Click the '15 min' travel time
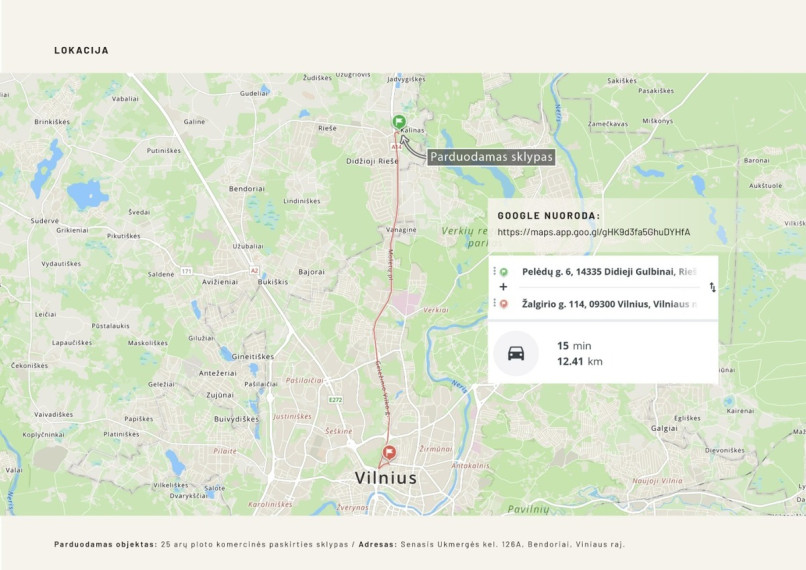Screen dimensions: 806x570 [574, 346]
